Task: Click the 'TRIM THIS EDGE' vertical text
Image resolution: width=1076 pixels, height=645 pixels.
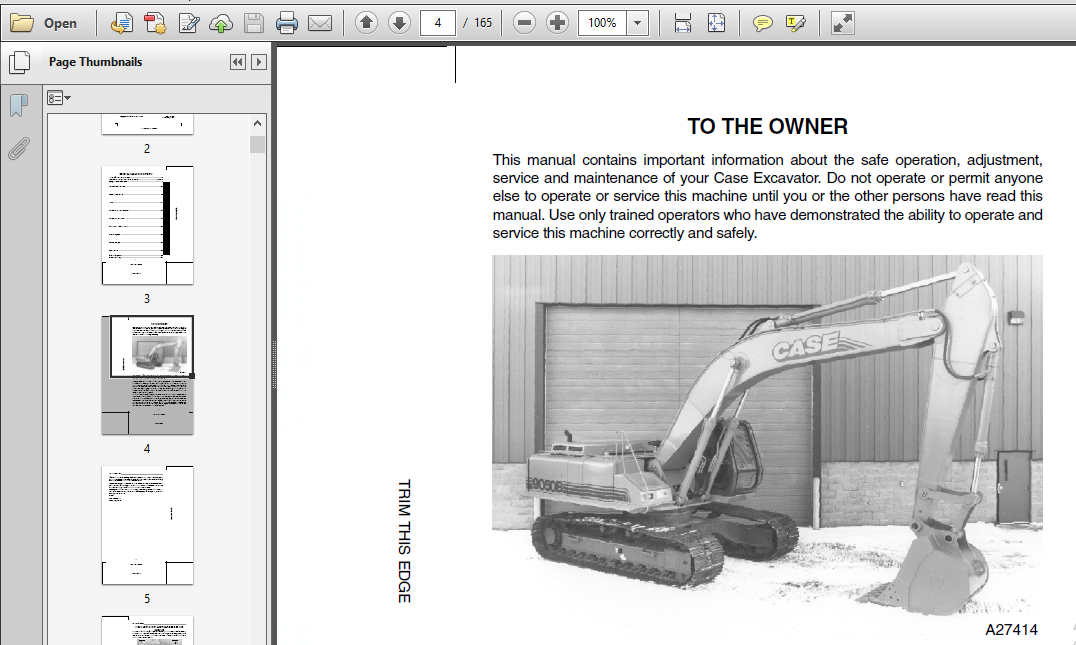Action: click(x=404, y=541)
